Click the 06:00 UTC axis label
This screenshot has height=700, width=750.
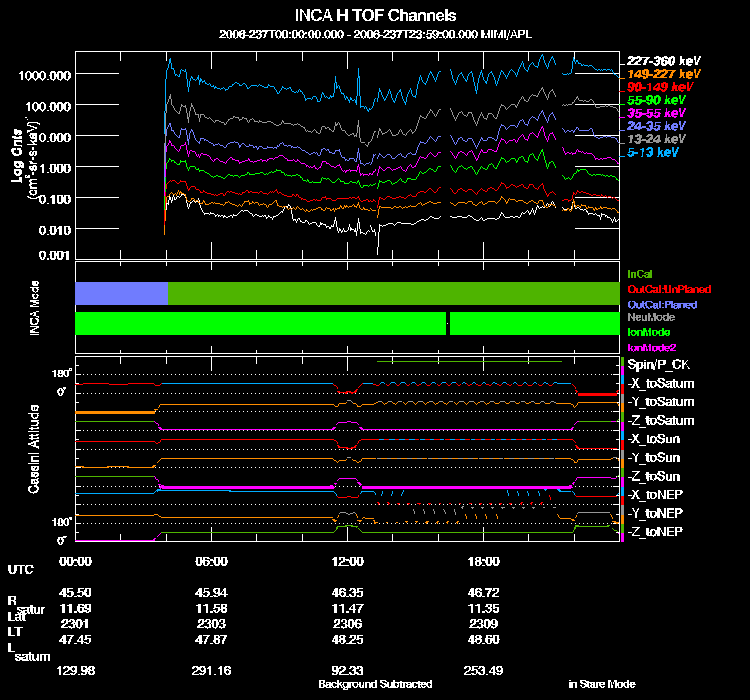click(211, 561)
